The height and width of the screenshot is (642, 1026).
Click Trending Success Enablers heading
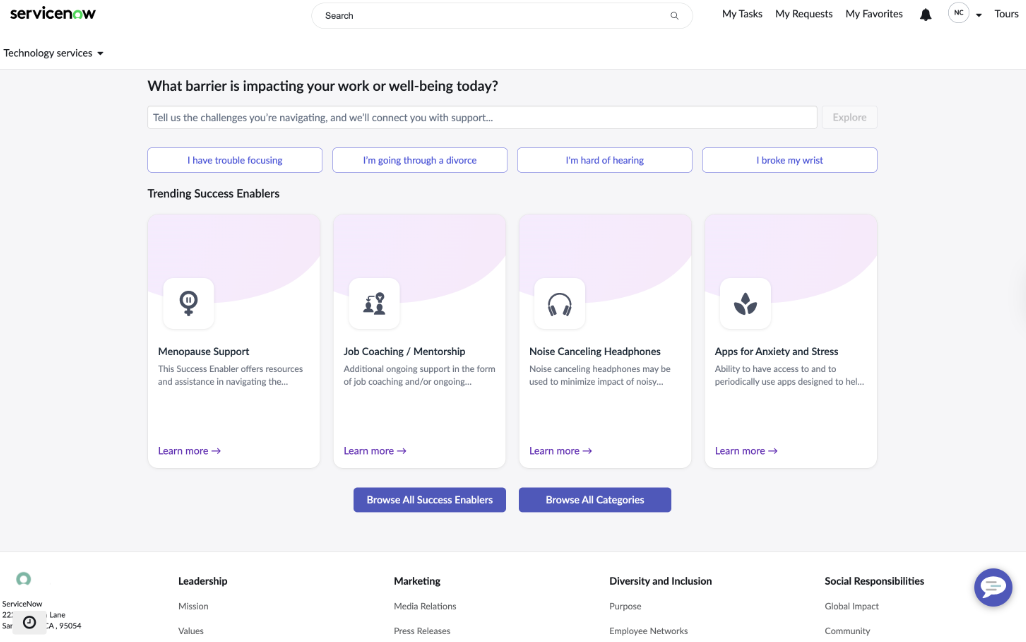[213, 194]
